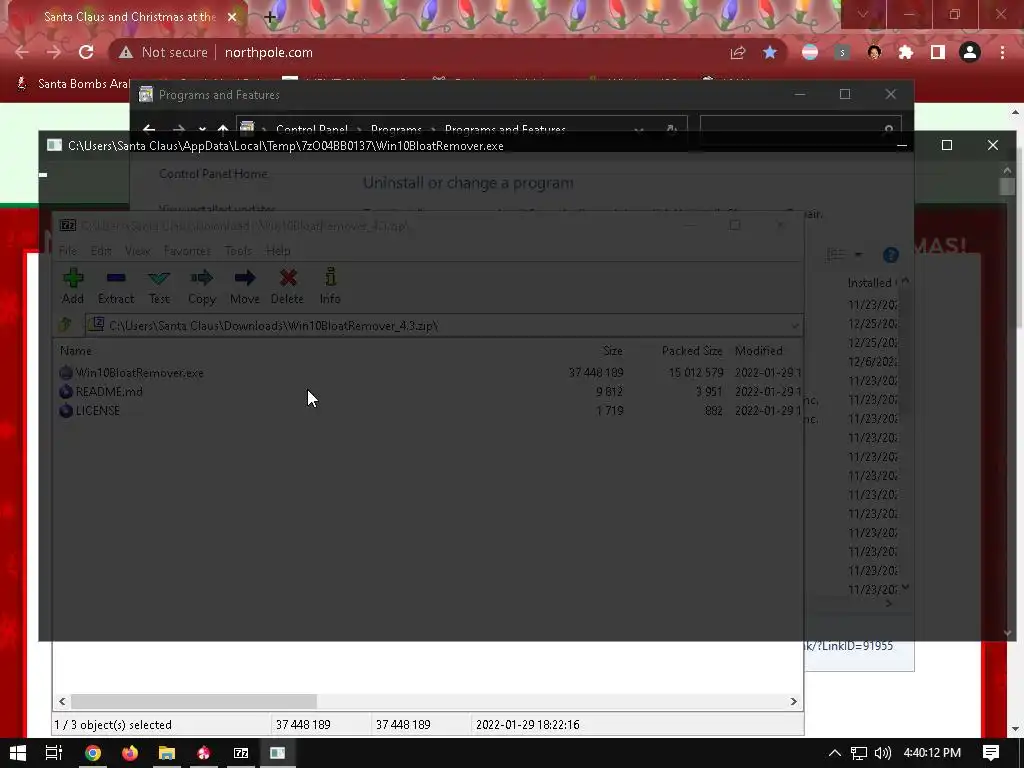Click the taskbar clock showing 4:40:12 PM

coord(932,753)
